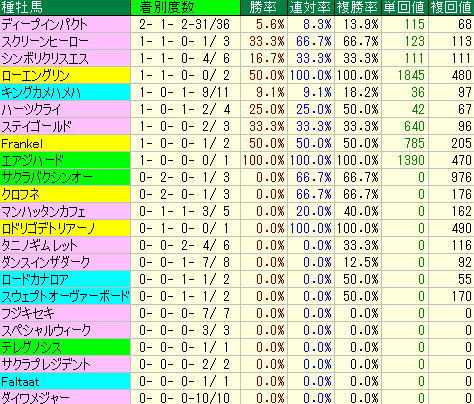Click スクリーンヒーロー's 123 単回値 value

pos(414,41)
